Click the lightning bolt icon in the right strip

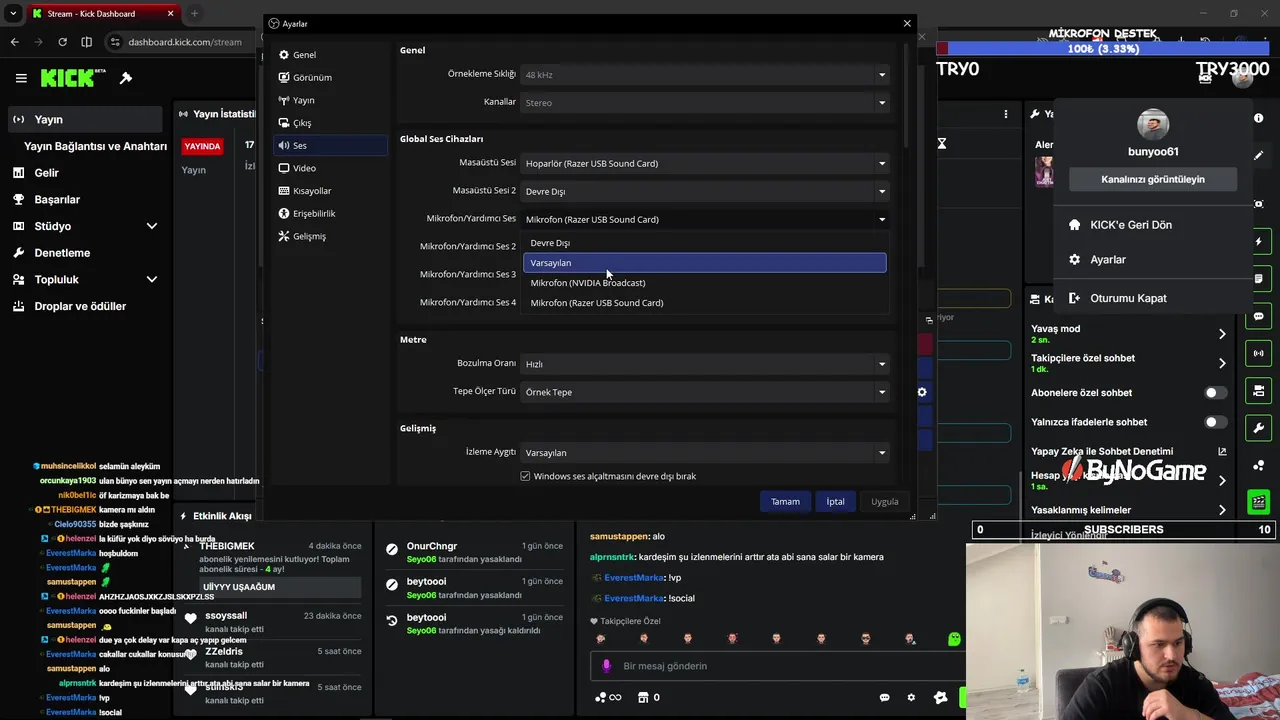point(1258,242)
